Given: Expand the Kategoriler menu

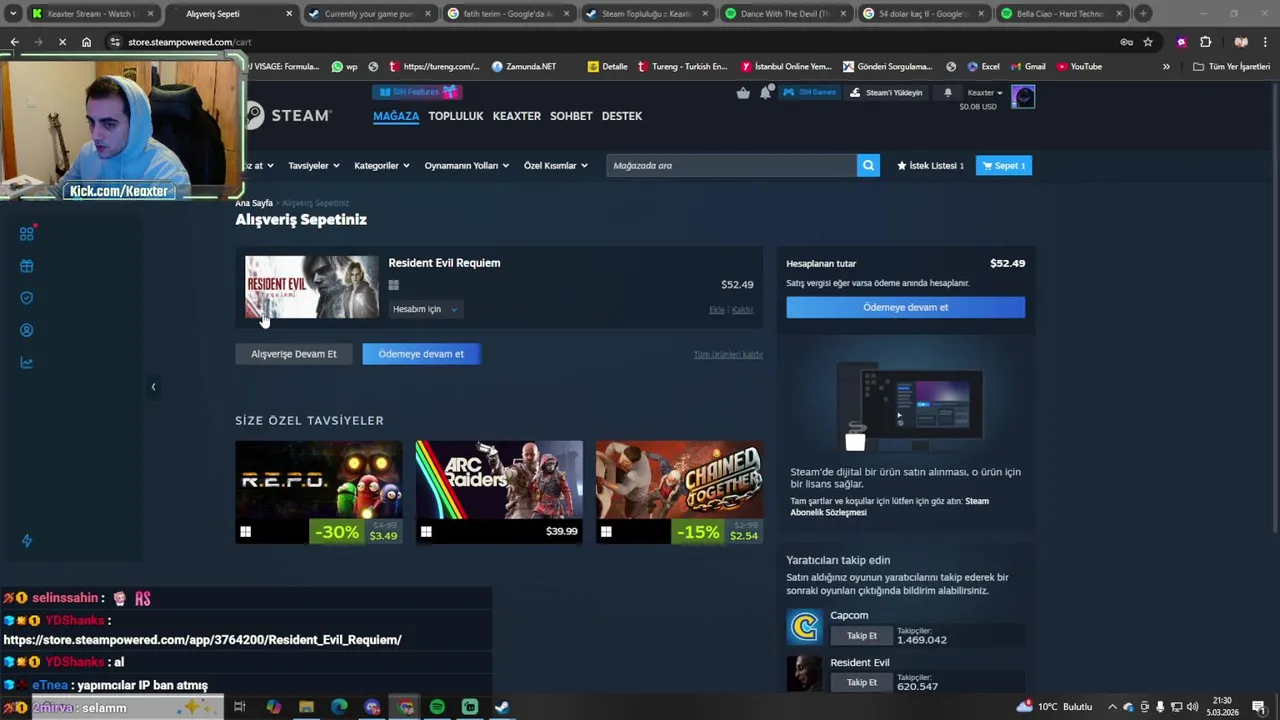Looking at the screenshot, I should 382,166.
